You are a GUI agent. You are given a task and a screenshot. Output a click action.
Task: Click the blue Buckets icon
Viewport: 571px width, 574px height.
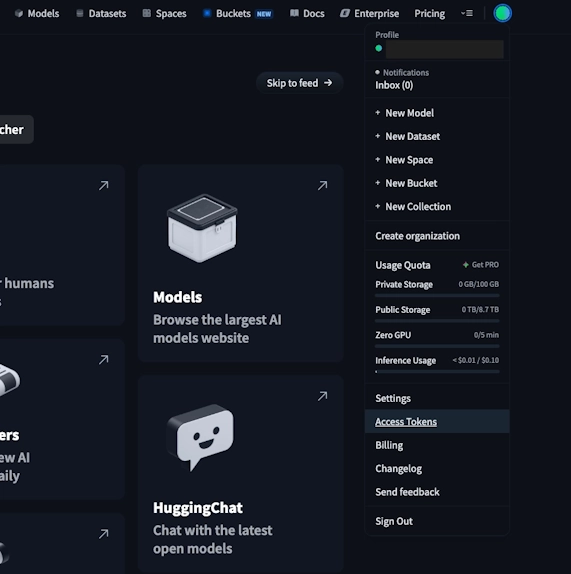tap(207, 14)
